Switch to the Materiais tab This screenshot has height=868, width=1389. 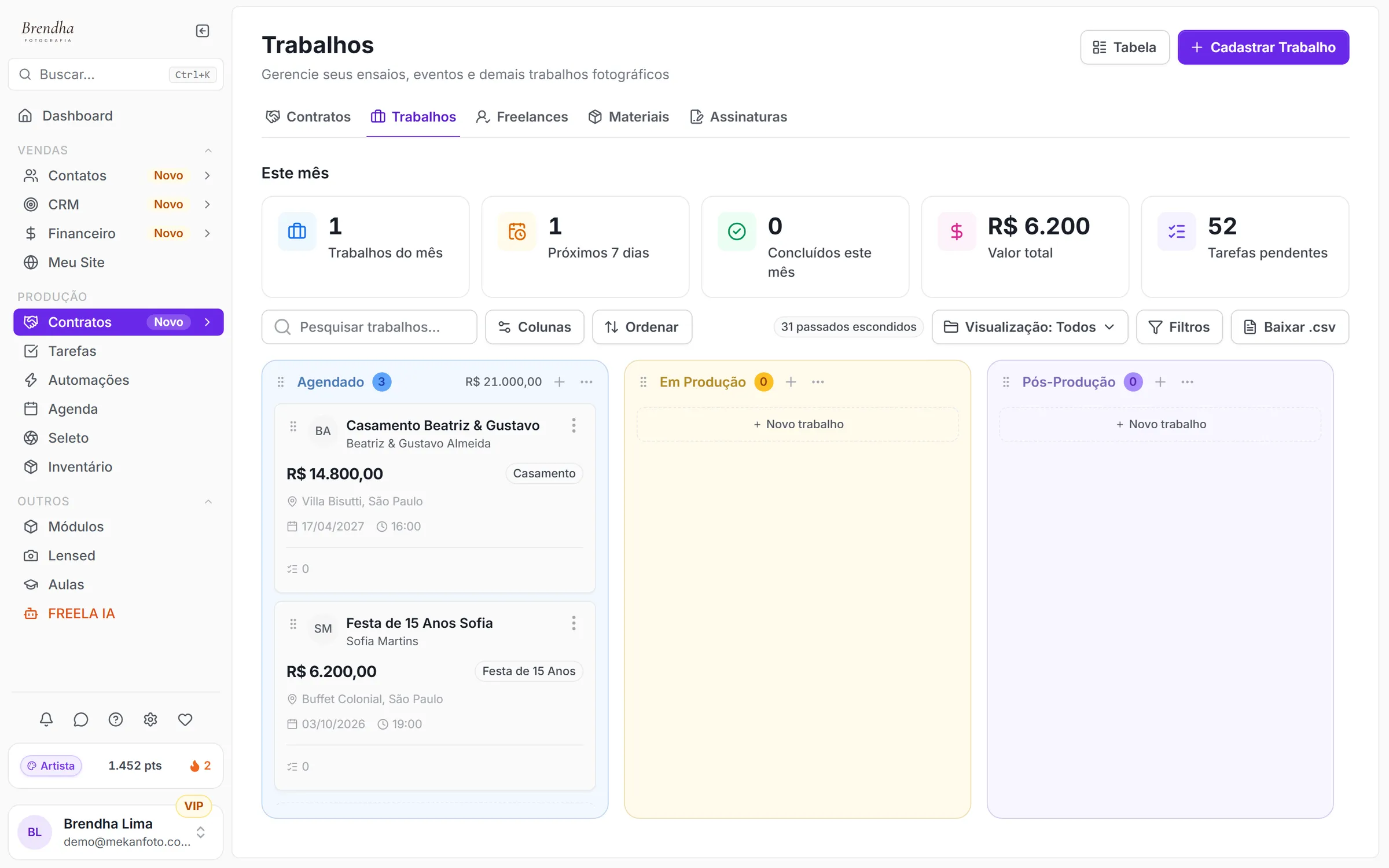coord(629,117)
